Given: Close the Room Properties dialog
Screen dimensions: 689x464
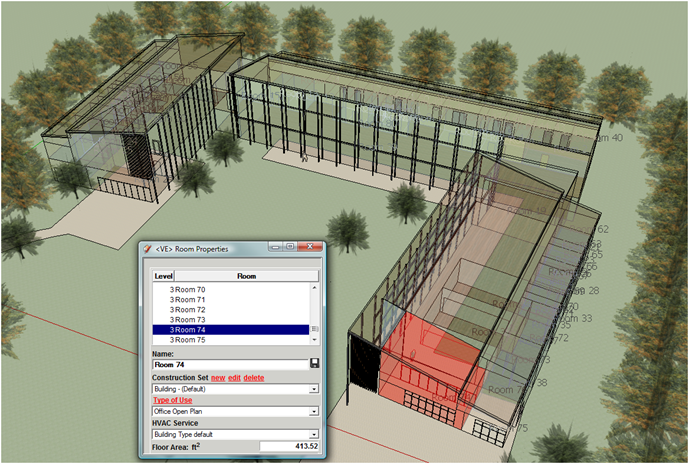Looking at the screenshot, I should coord(313,248).
